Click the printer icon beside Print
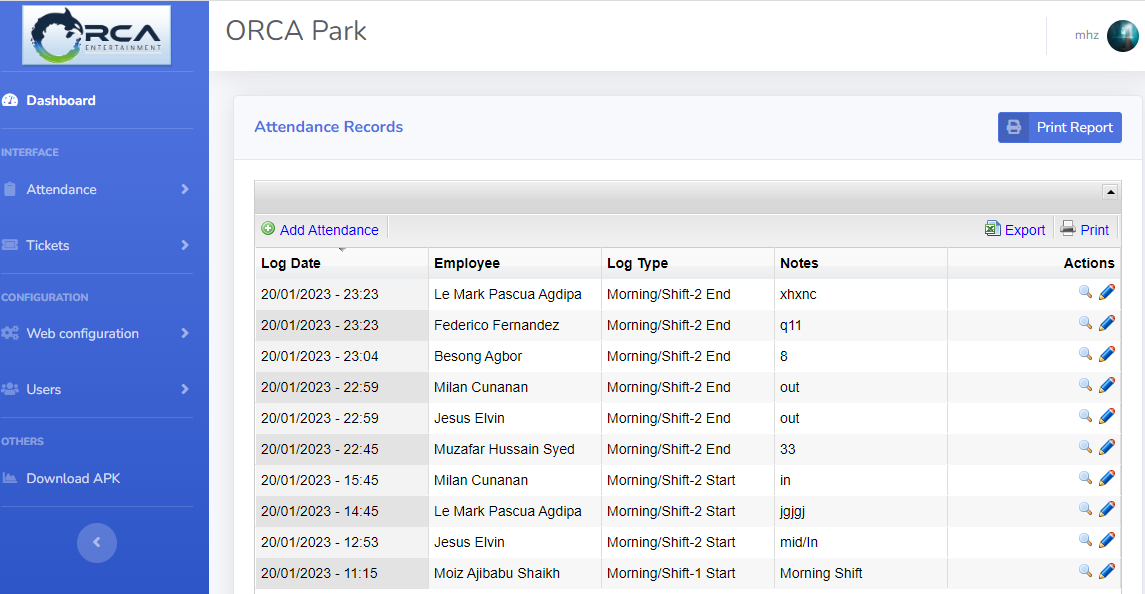The height and width of the screenshot is (594, 1145). click(x=1068, y=229)
